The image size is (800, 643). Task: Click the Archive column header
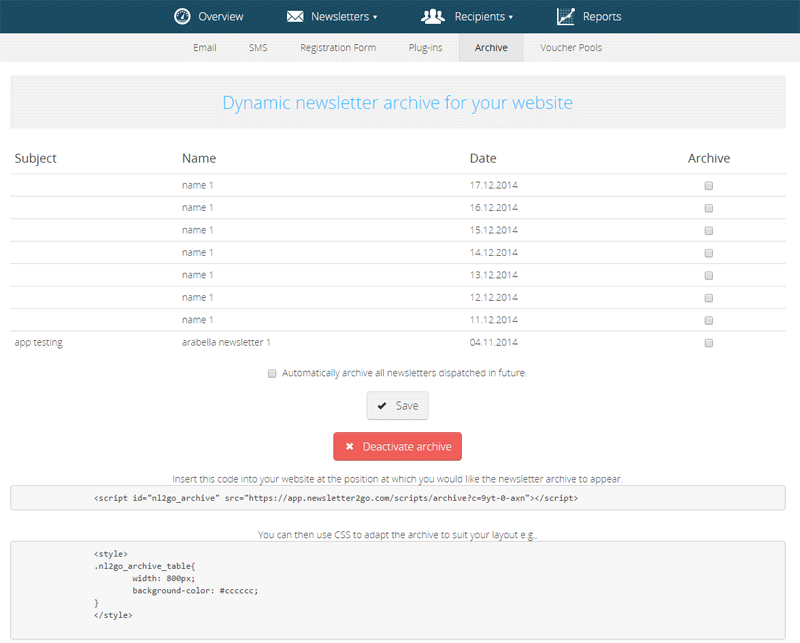coord(709,158)
